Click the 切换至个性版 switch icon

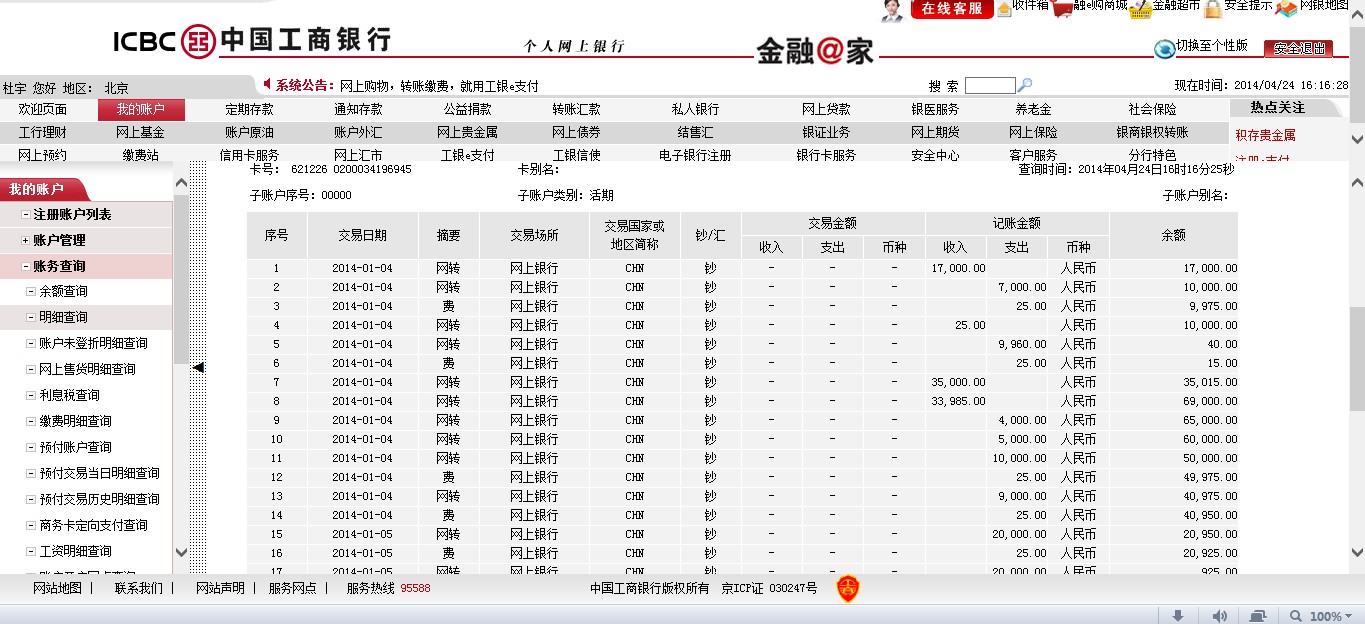1165,48
